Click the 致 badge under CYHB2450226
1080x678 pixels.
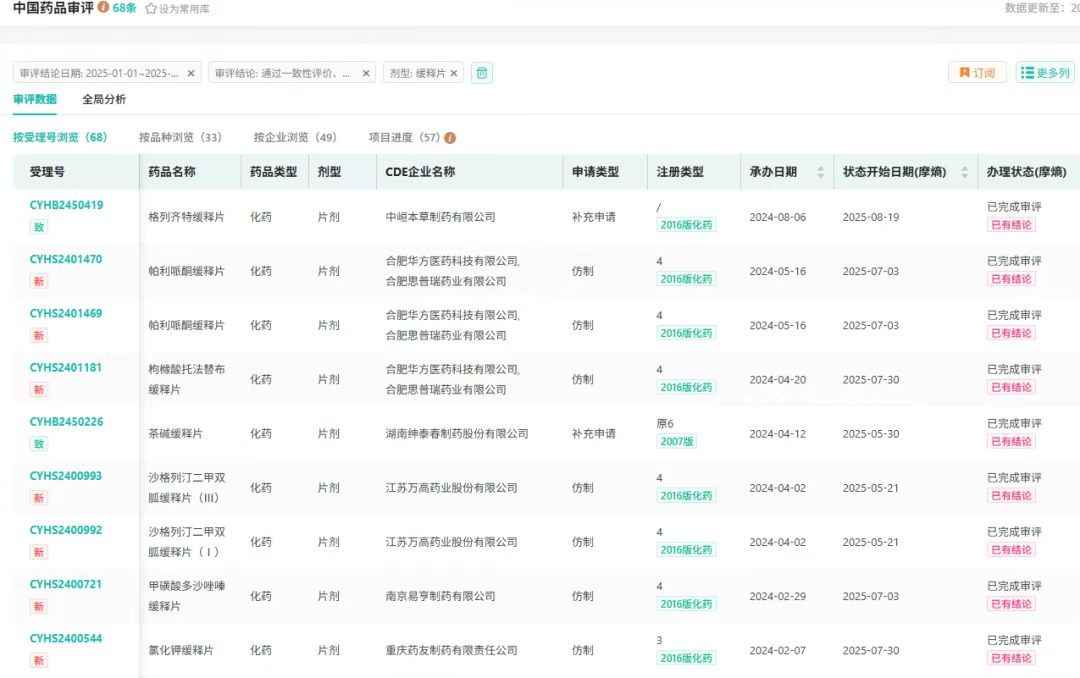click(39, 444)
